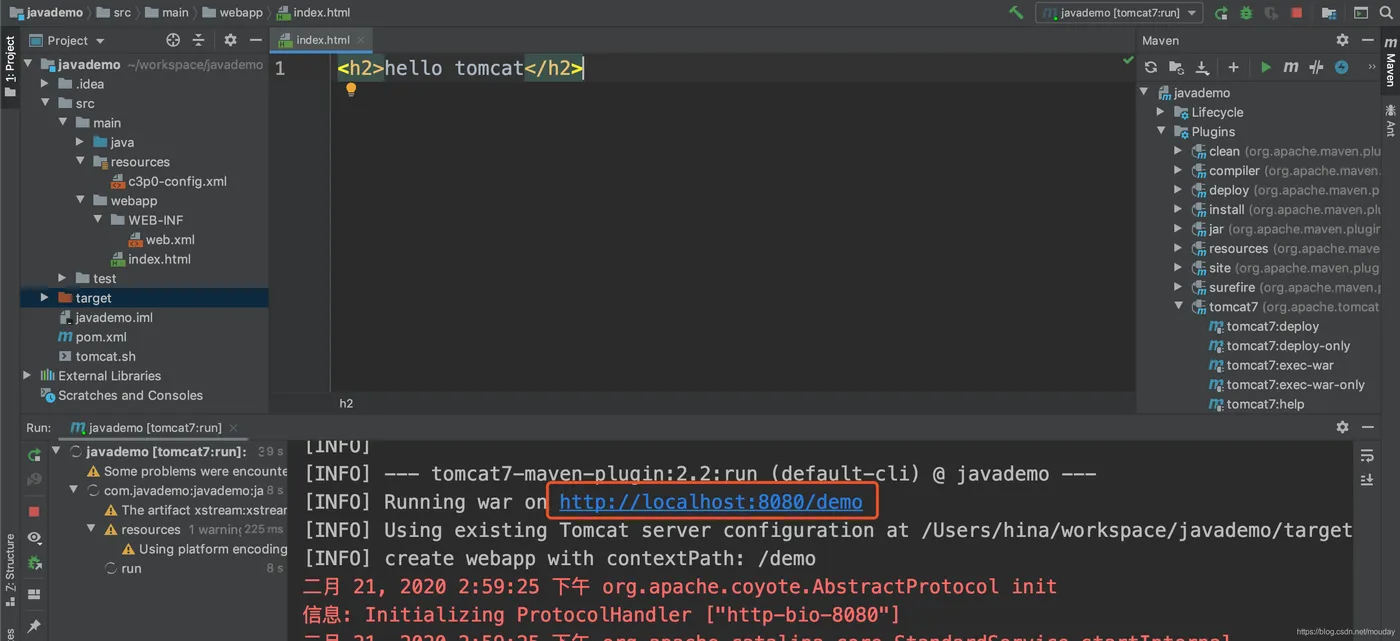This screenshot has width=1400, height=641.
Task: Open the Ant side tab
Action: pyautogui.click(x=1390, y=119)
